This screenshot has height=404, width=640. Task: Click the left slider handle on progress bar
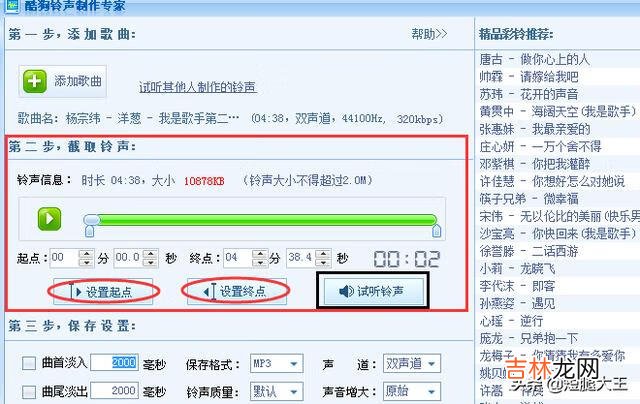click(x=91, y=219)
